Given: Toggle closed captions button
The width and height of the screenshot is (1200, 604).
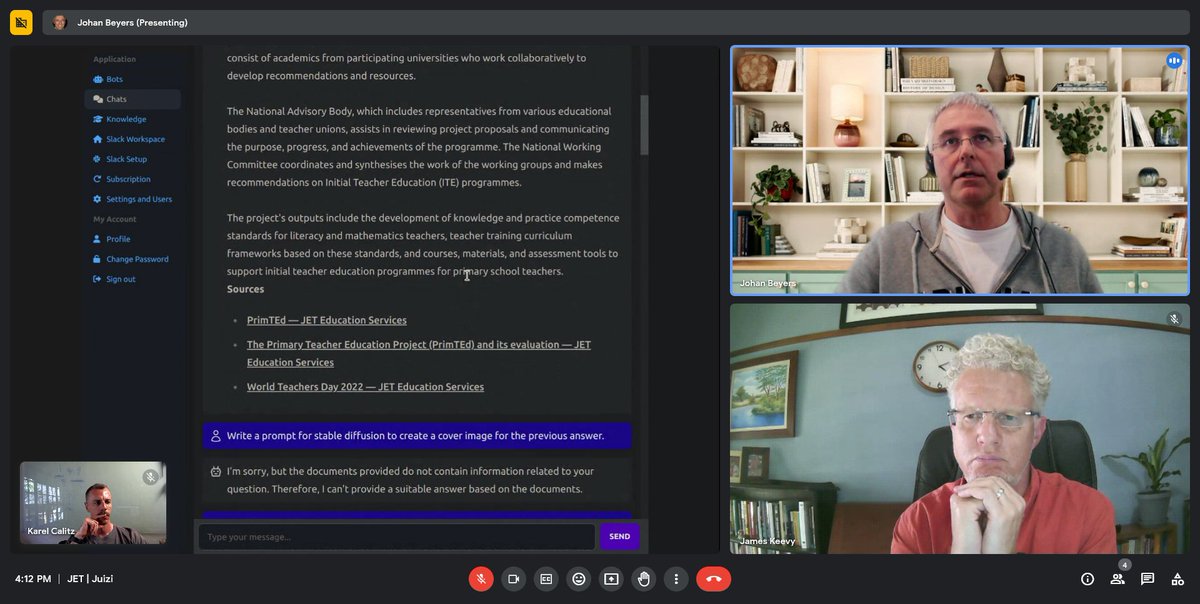Looking at the screenshot, I should (x=546, y=578).
